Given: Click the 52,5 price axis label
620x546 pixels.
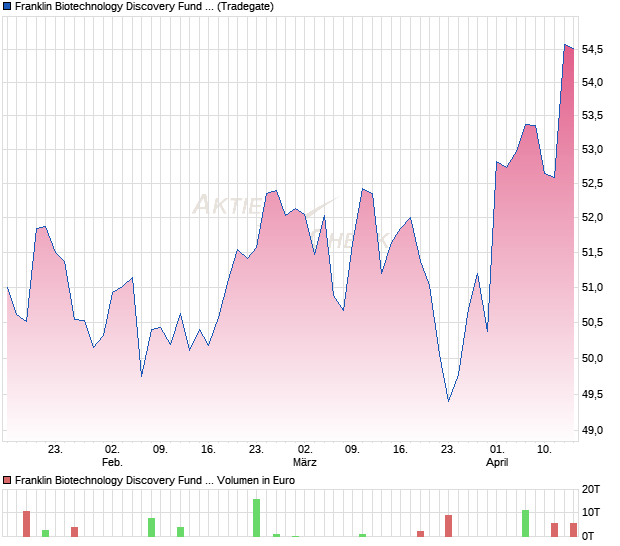Looking at the screenshot, I should (592, 183).
